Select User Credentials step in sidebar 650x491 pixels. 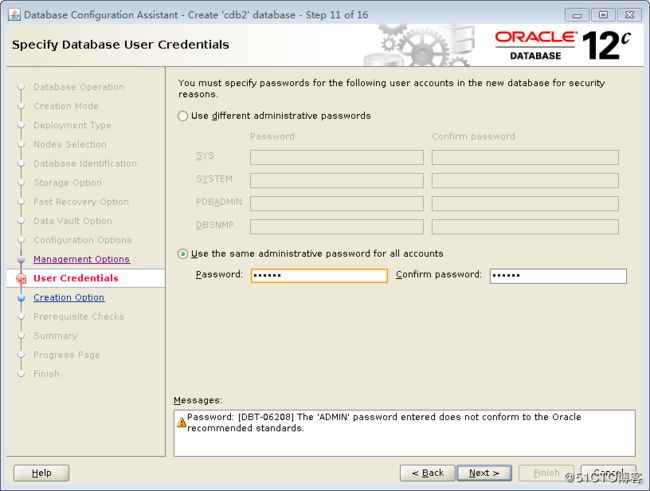click(x=76, y=278)
